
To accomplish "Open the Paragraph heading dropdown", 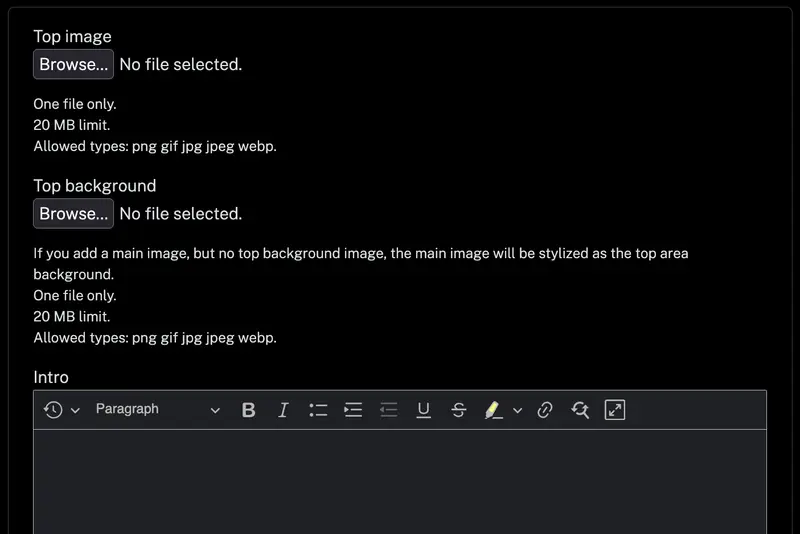I will tap(157, 410).
